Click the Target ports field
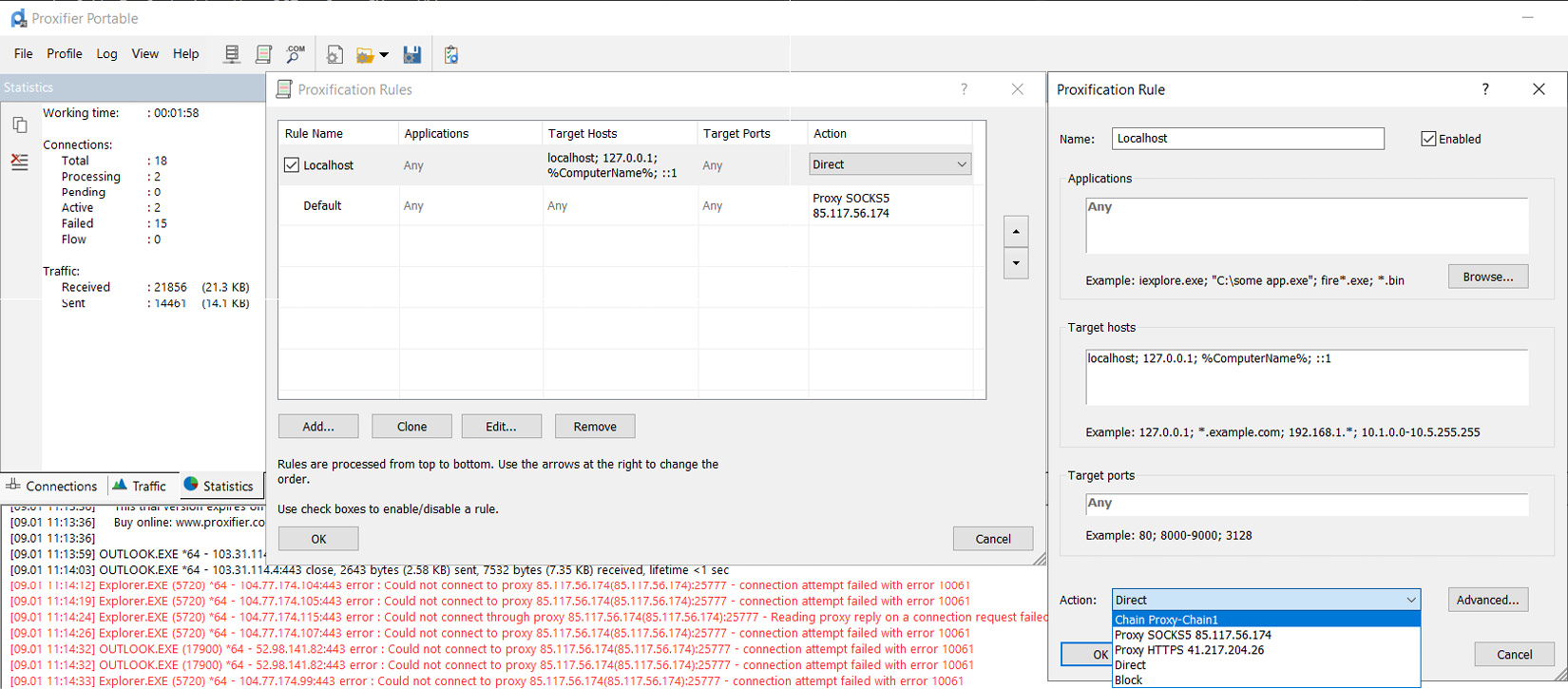The width and height of the screenshot is (1568, 689). [1307, 504]
